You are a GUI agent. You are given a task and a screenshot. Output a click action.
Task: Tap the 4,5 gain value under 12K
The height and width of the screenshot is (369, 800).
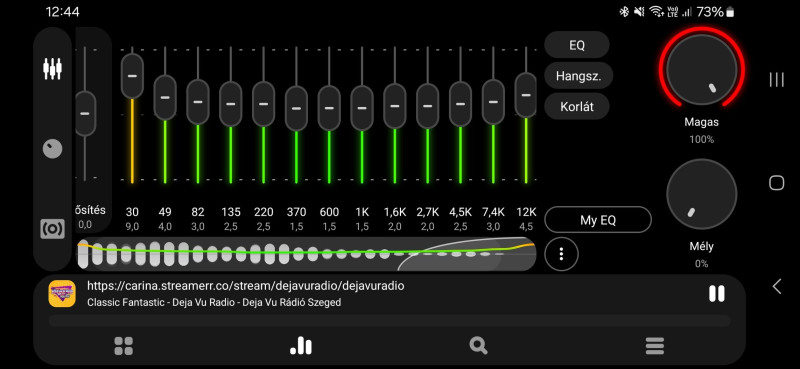click(526, 227)
